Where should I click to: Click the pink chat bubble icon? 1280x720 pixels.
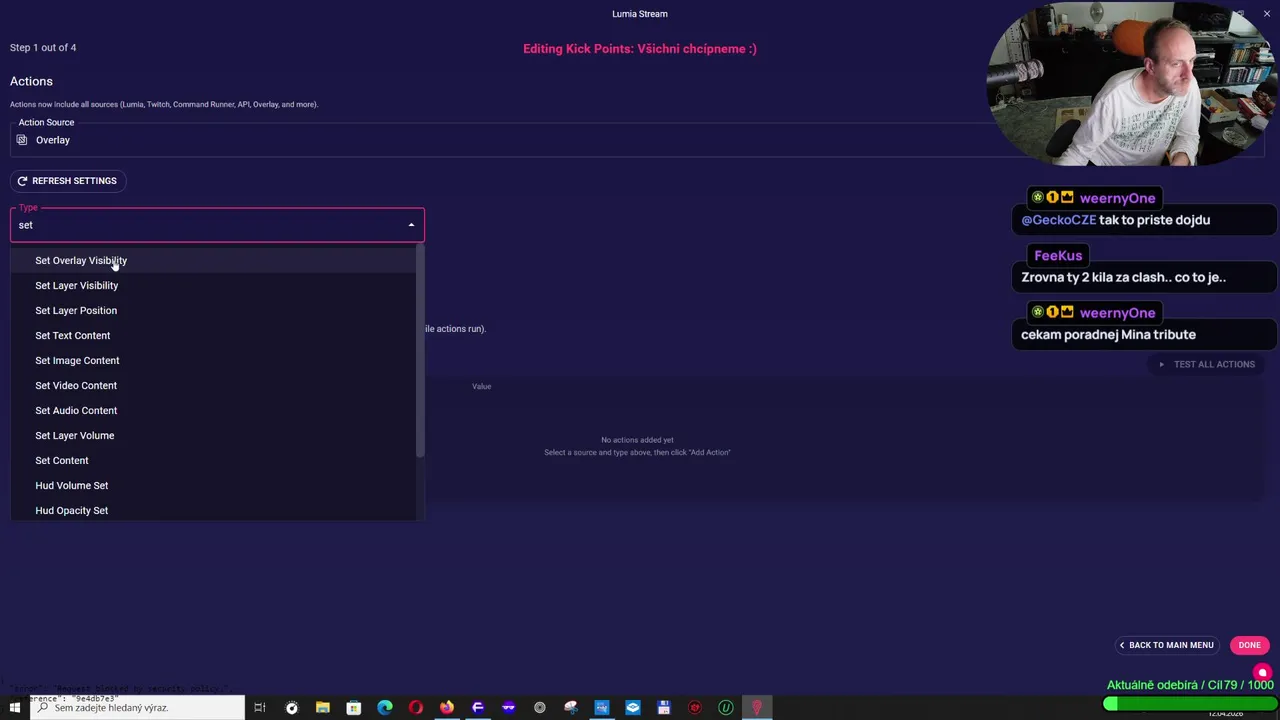tap(1262, 673)
